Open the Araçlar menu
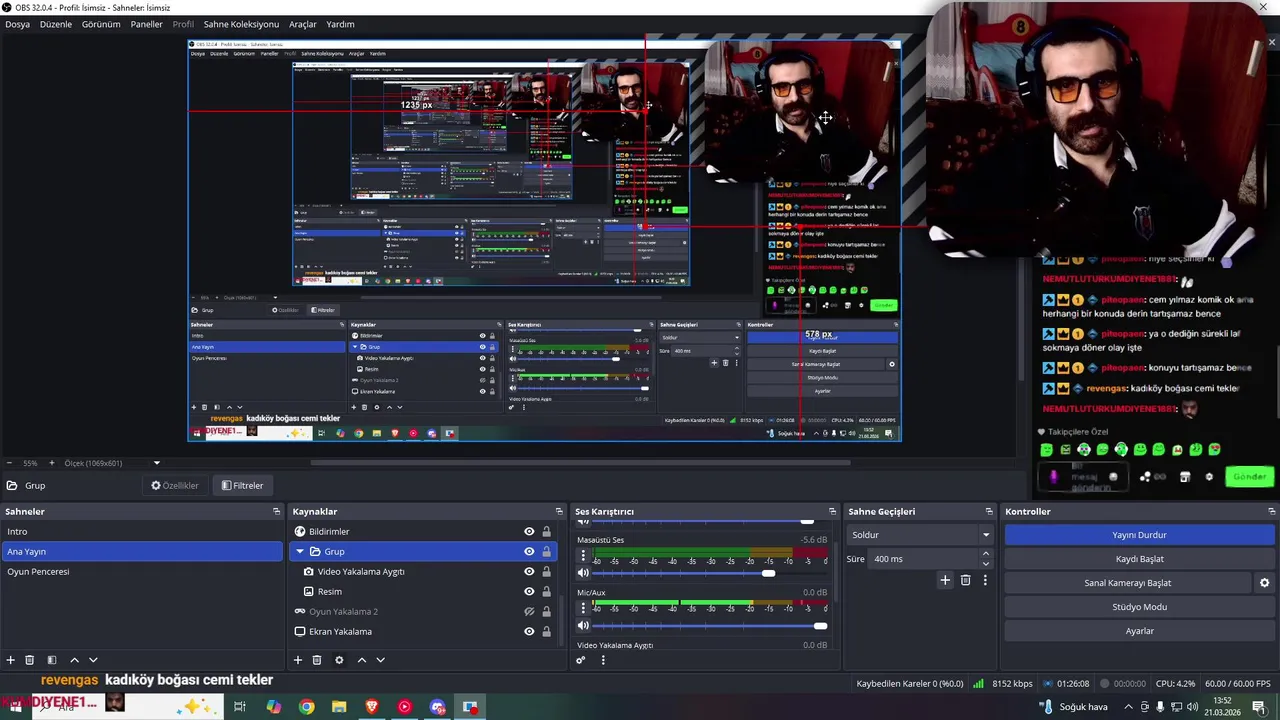 (x=303, y=24)
